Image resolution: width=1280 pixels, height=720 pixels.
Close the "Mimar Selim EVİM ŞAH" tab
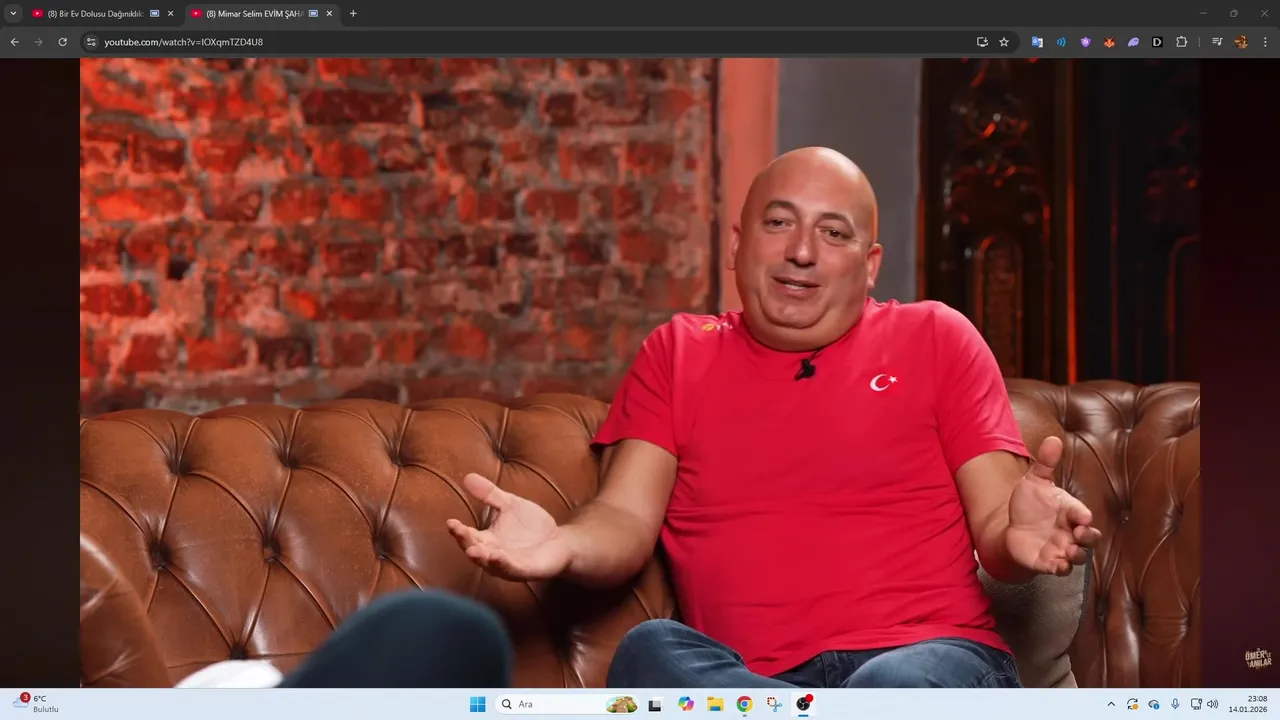click(329, 14)
